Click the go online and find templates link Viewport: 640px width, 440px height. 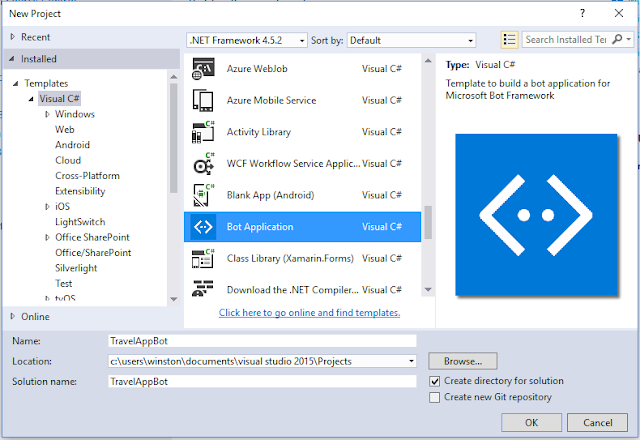coord(309,313)
